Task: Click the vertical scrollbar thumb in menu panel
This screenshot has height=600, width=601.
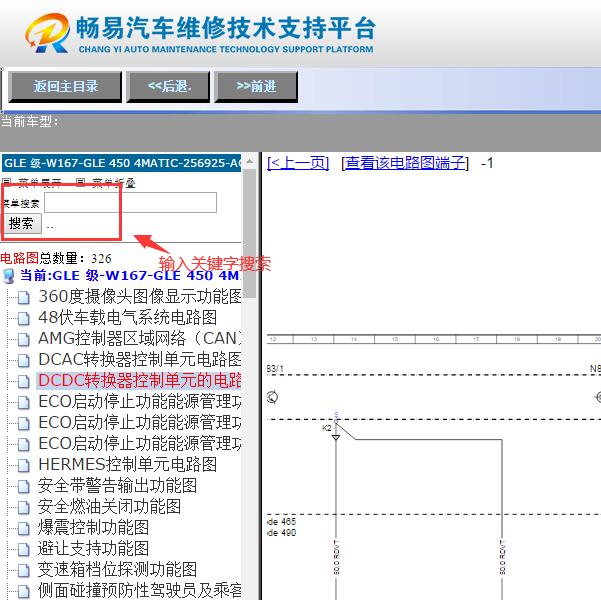Action: (250, 233)
